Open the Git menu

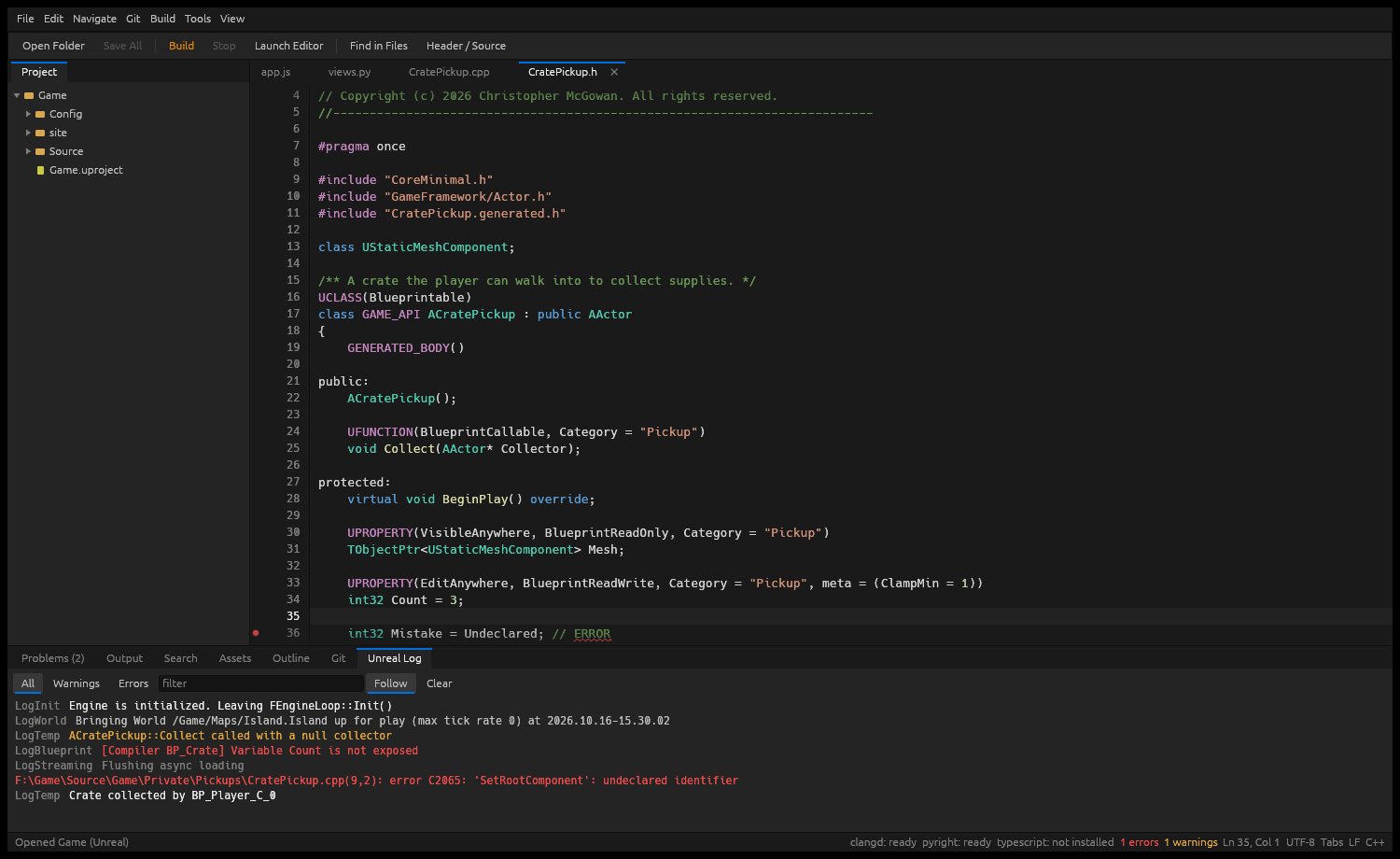point(133,19)
